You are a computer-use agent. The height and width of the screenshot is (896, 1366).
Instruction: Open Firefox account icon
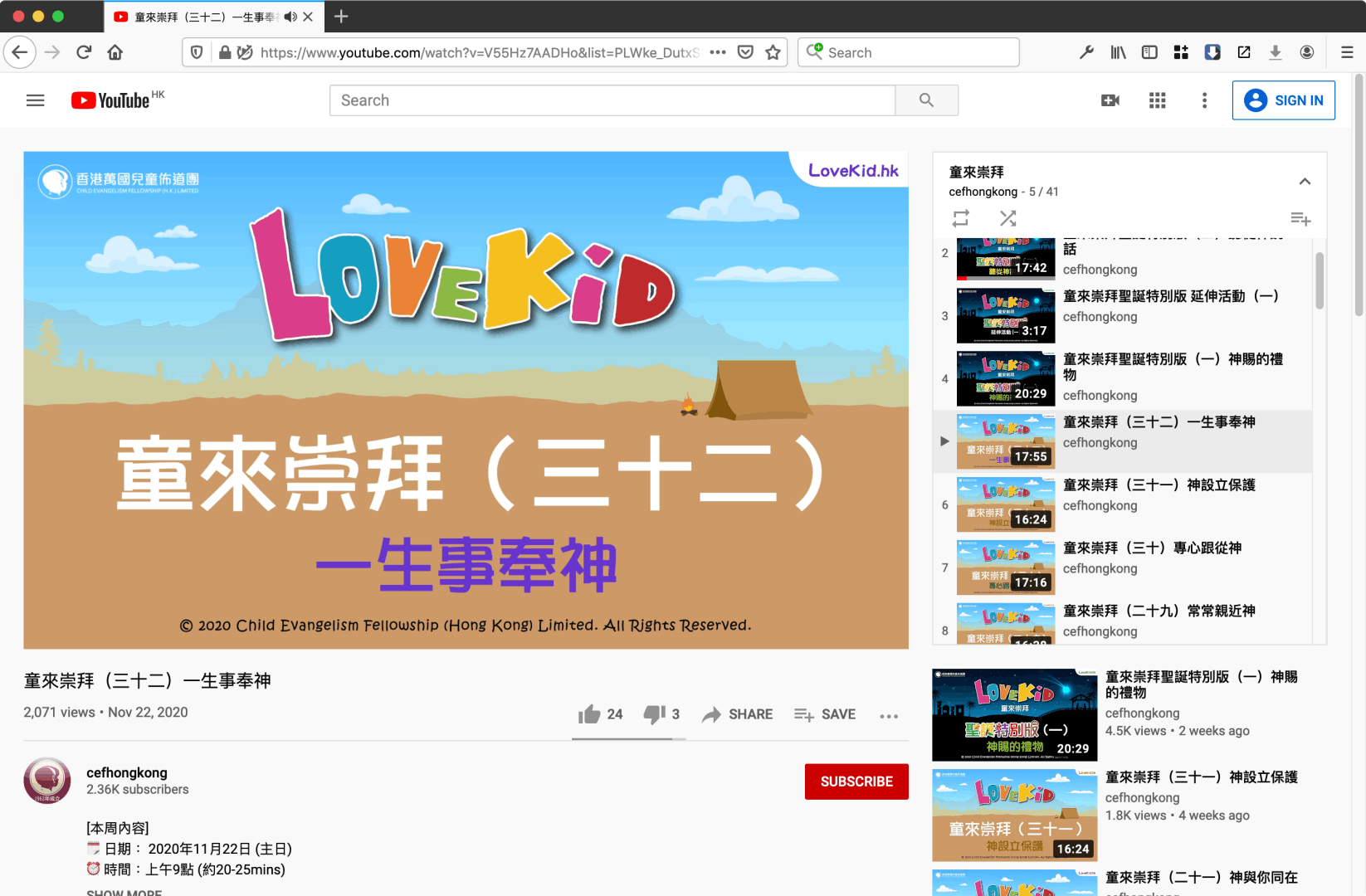[1307, 52]
